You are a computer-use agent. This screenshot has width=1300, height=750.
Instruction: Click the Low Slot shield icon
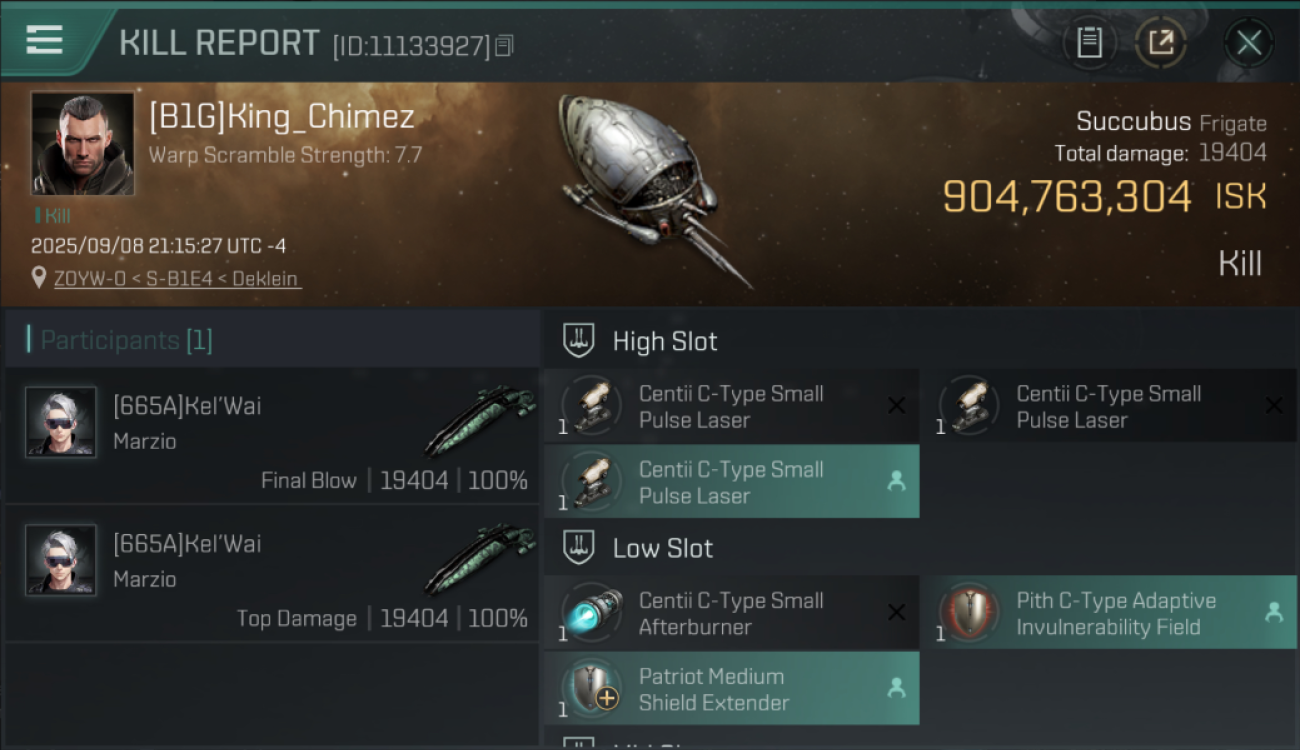[x=579, y=548]
